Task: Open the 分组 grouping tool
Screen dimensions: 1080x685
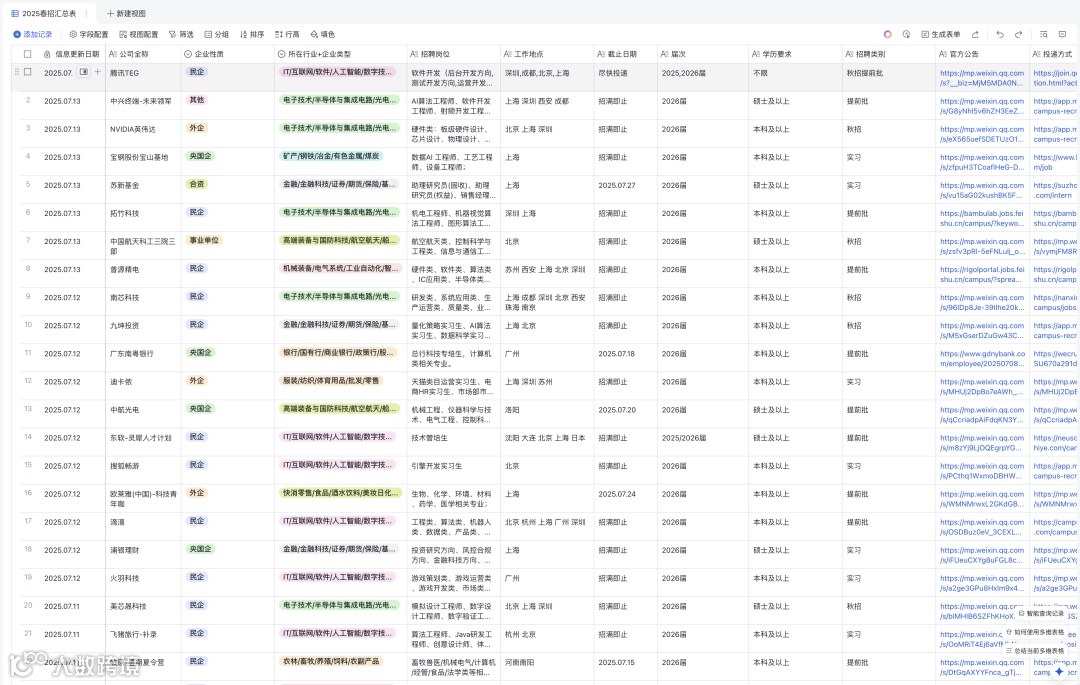Action: click(x=216, y=34)
